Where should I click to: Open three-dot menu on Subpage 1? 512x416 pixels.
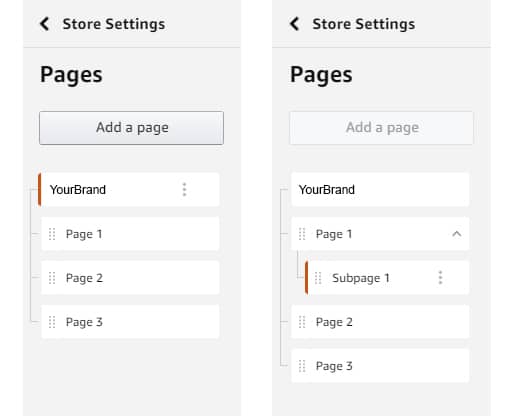coord(440,278)
